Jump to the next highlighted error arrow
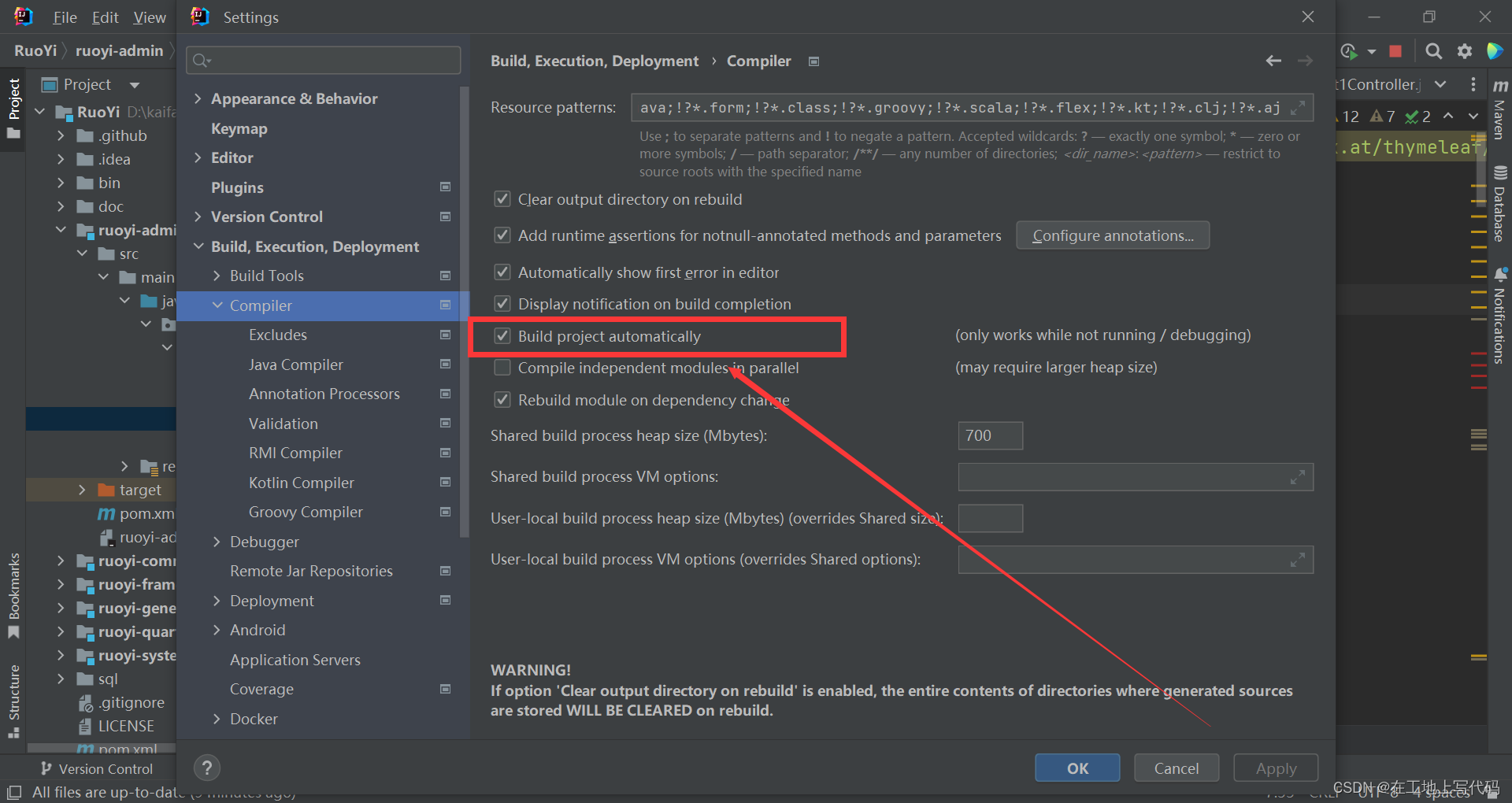 pos(1473,117)
